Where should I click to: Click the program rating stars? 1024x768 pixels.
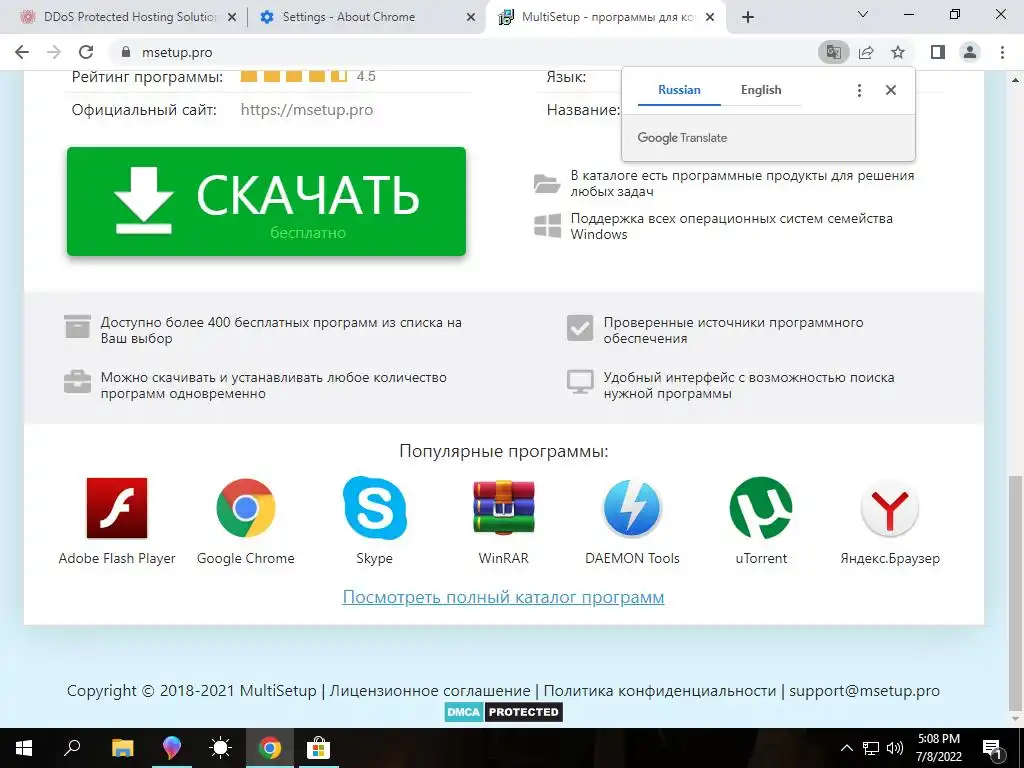coord(294,76)
